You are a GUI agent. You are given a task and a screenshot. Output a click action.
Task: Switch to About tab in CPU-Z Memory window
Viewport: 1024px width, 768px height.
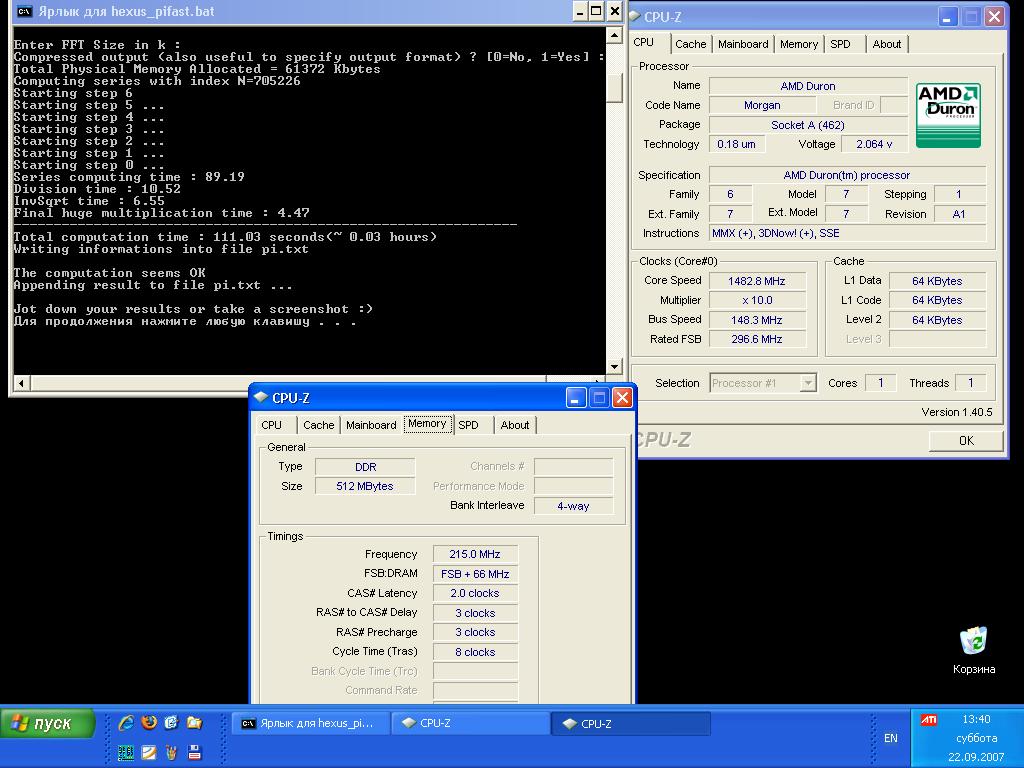515,424
